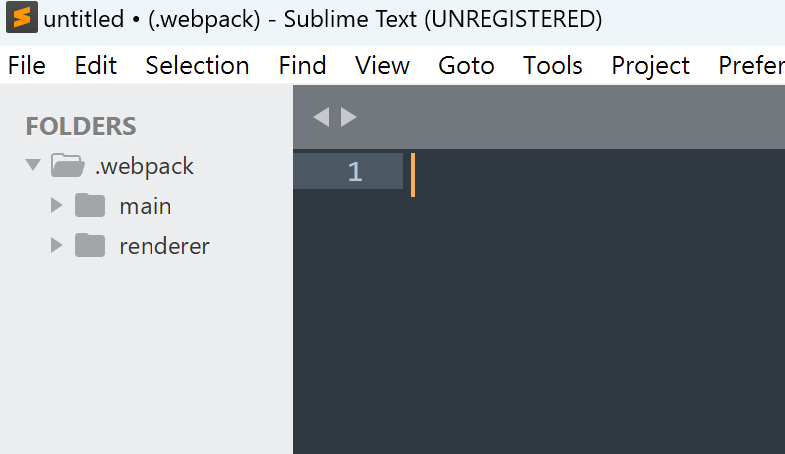Image resolution: width=785 pixels, height=454 pixels.
Task: Open the Goto menu
Action: click(466, 66)
